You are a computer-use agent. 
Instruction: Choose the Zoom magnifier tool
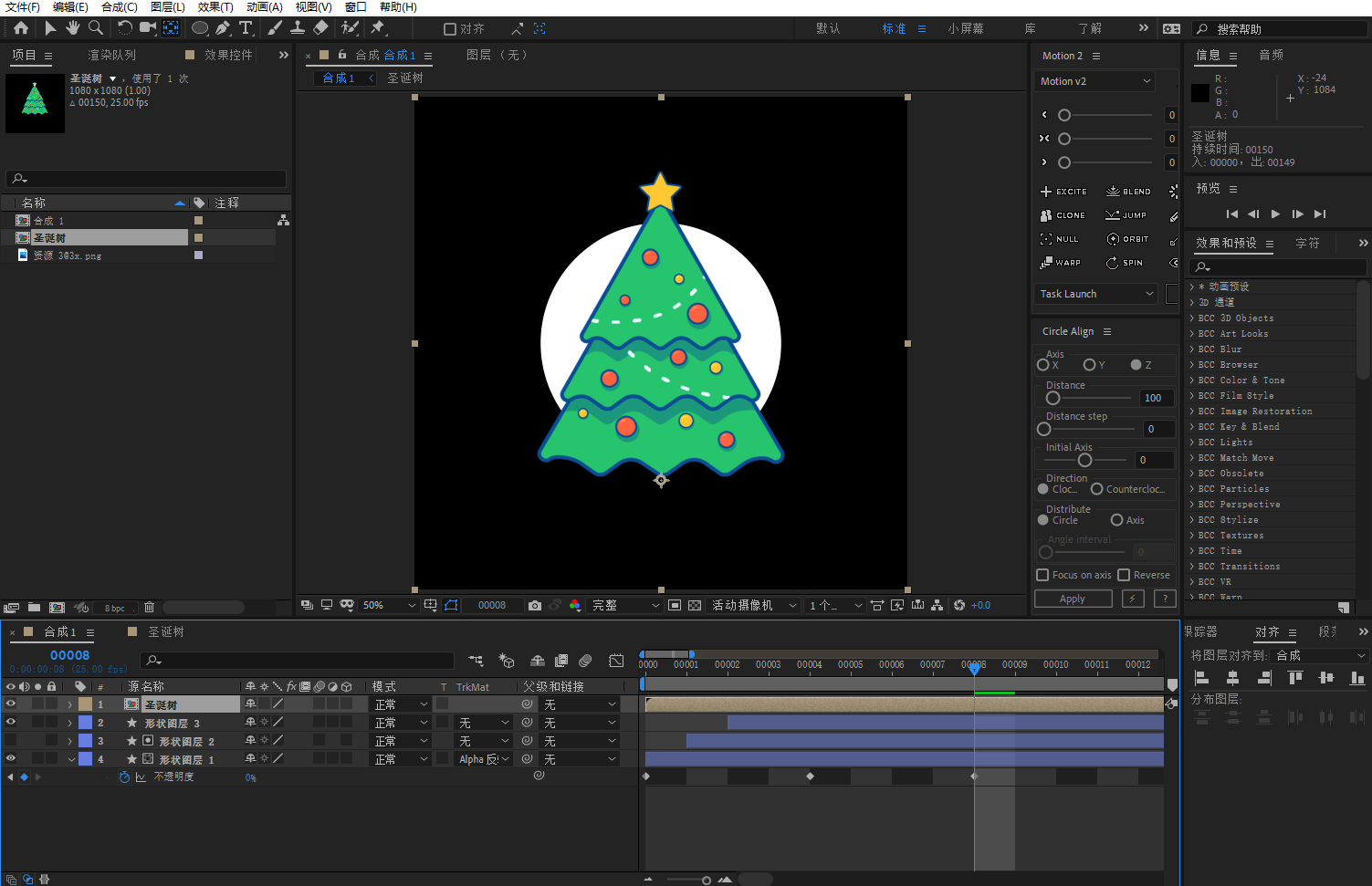95,28
